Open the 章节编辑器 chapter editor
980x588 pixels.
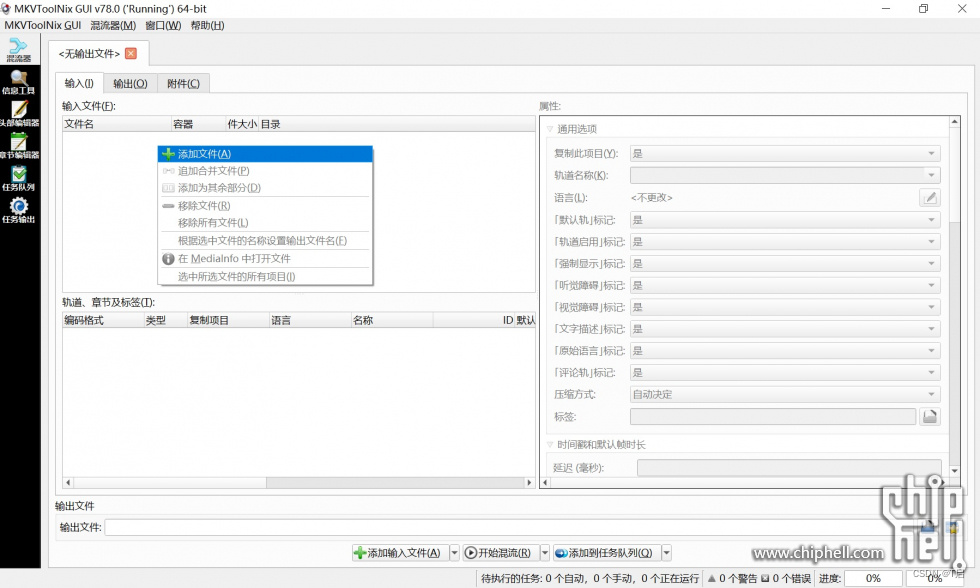pyautogui.click(x=19, y=146)
